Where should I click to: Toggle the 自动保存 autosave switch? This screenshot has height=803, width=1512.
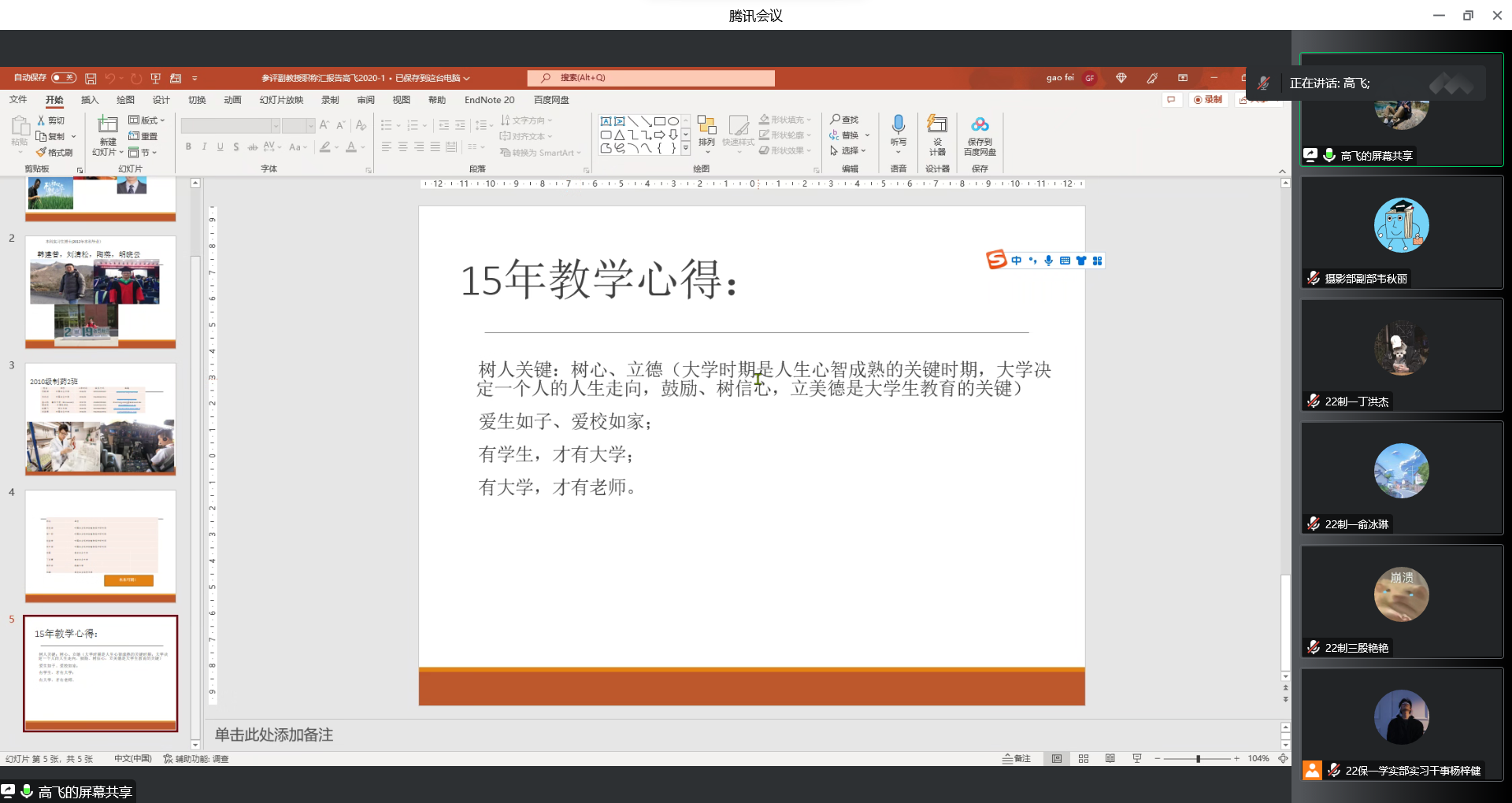coord(63,78)
